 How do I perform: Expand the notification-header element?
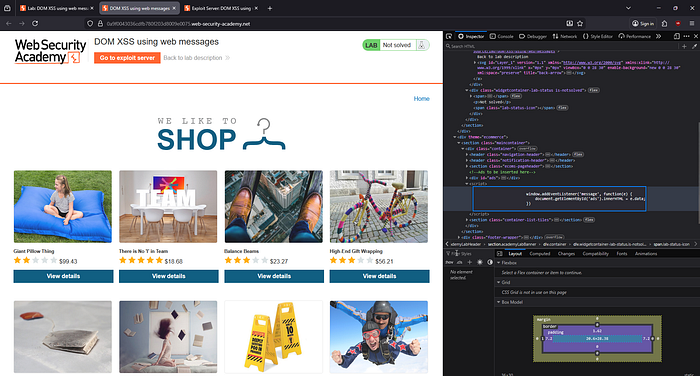[x=467, y=160]
